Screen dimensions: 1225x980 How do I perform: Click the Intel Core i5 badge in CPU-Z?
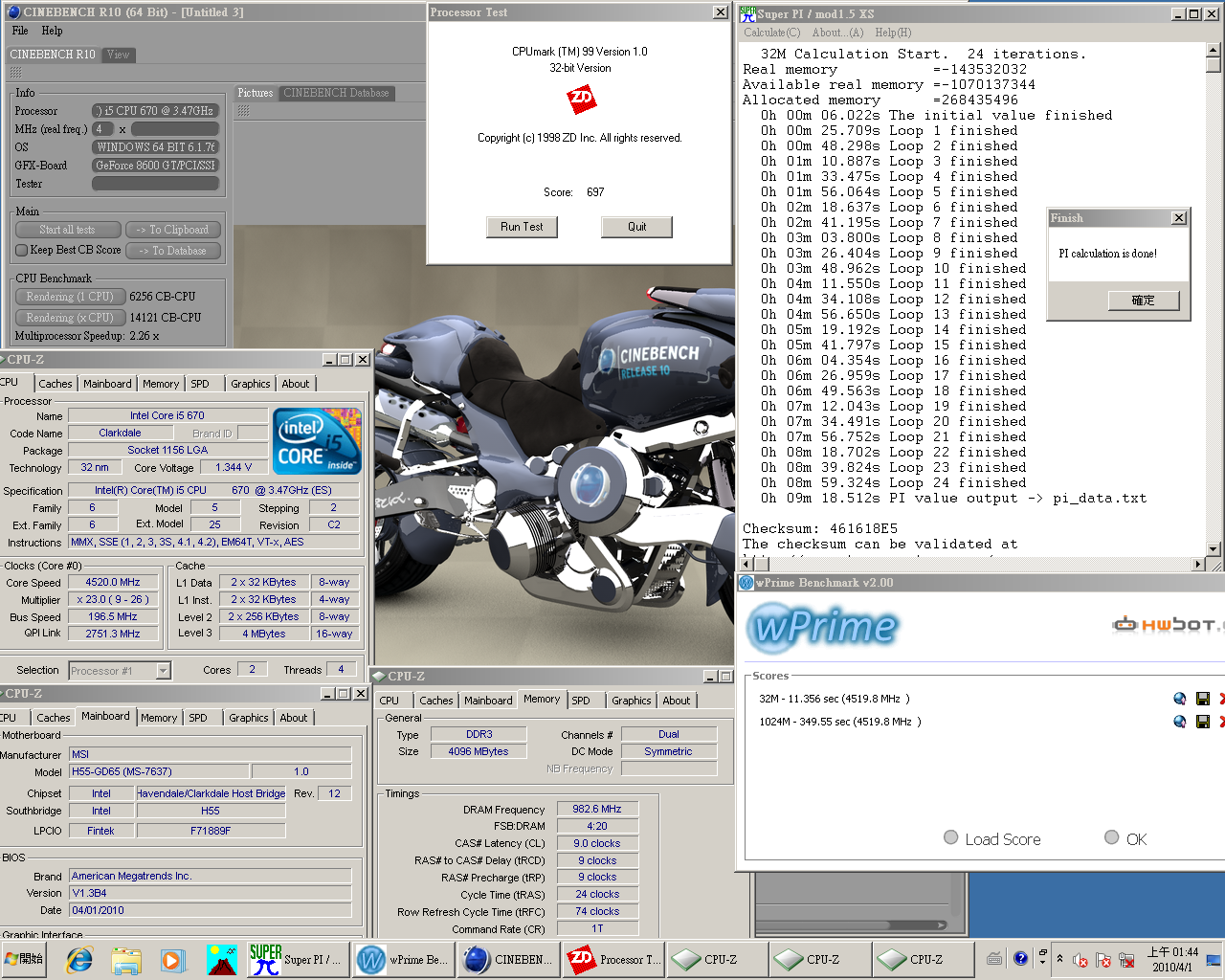pyautogui.click(x=317, y=441)
